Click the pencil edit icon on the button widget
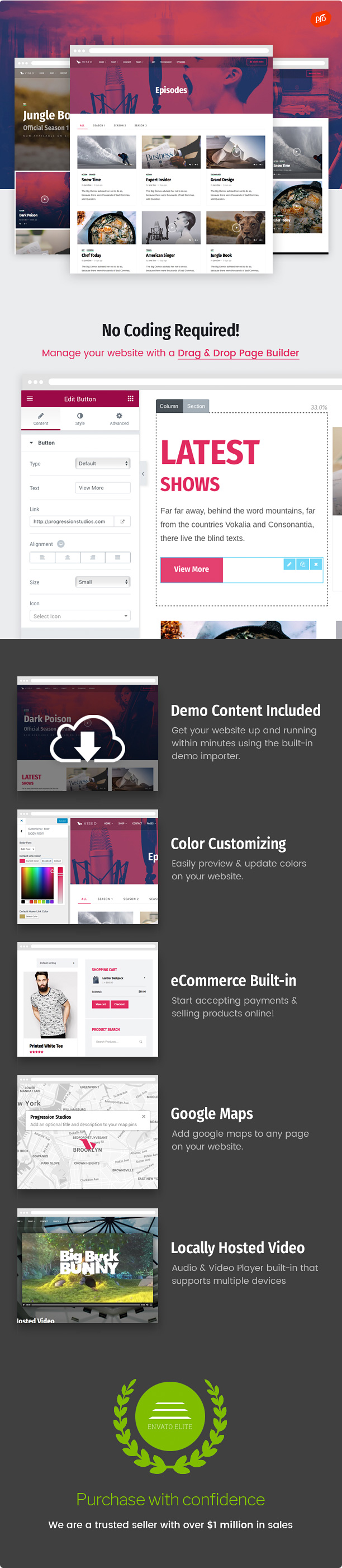Screen dimensions: 342x1568 (x=289, y=564)
